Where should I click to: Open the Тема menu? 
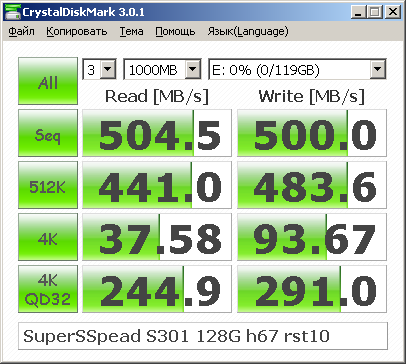coord(131,31)
